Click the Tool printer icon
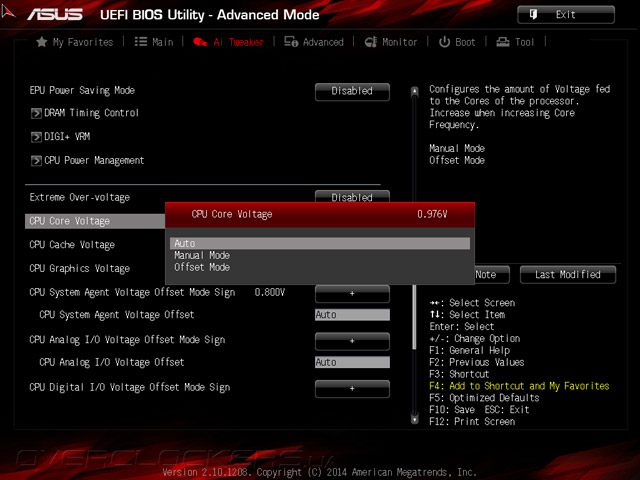The height and width of the screenshot is (480, 640). coord(503,42)
